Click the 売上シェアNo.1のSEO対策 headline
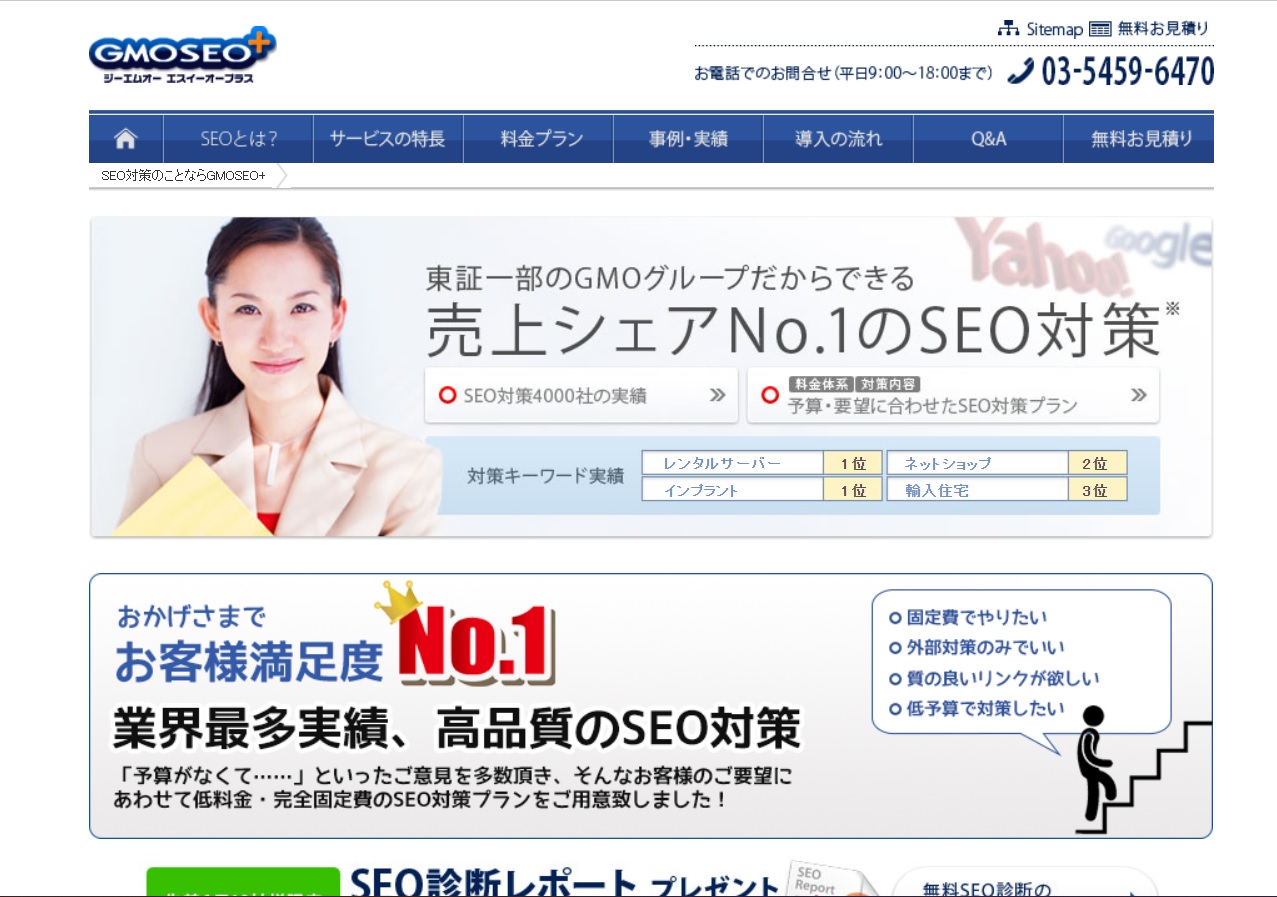This screenshot has width=1277, height=897. point(794,329)
